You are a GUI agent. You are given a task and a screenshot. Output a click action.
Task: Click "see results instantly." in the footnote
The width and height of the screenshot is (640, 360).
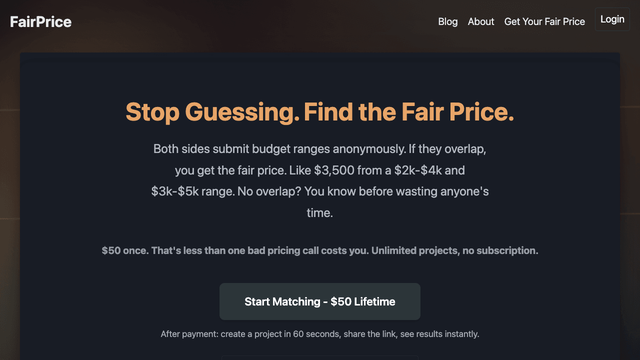point(440,334)
